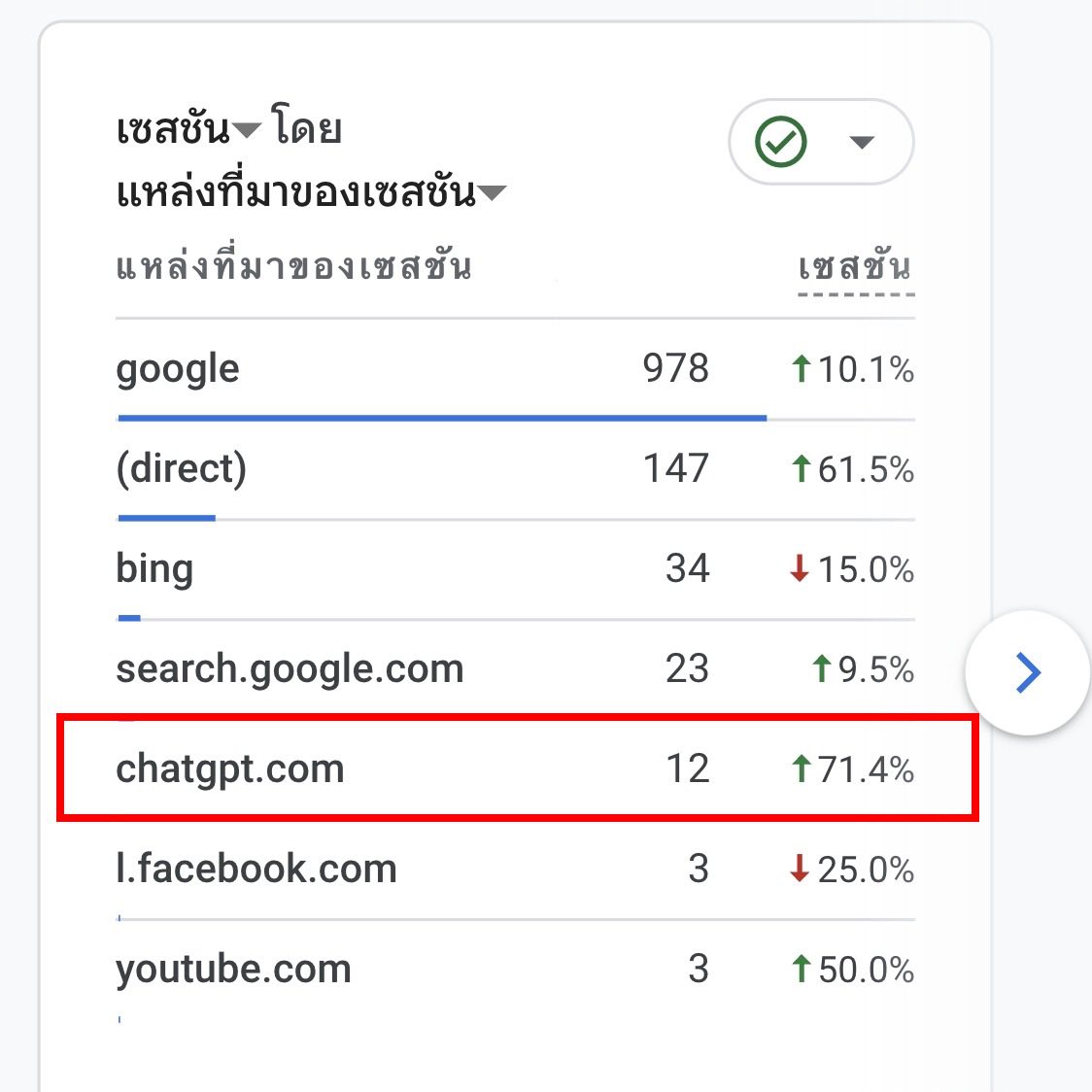Select the chatgpt.com source row
The width and height of the screenshot is (1092, 1092).
click(230, 769)
